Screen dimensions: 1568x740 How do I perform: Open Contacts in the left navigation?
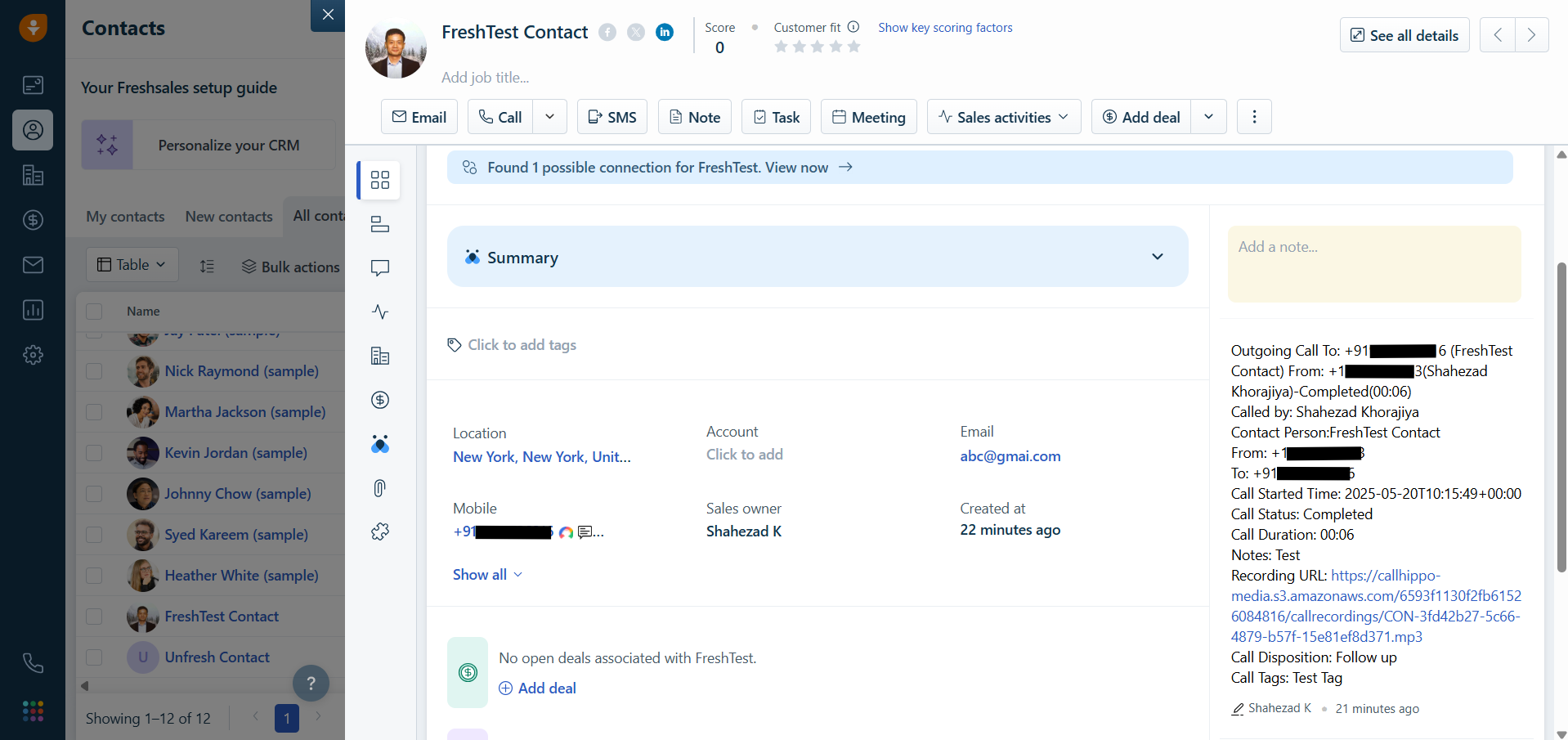[x=33, y=130]
